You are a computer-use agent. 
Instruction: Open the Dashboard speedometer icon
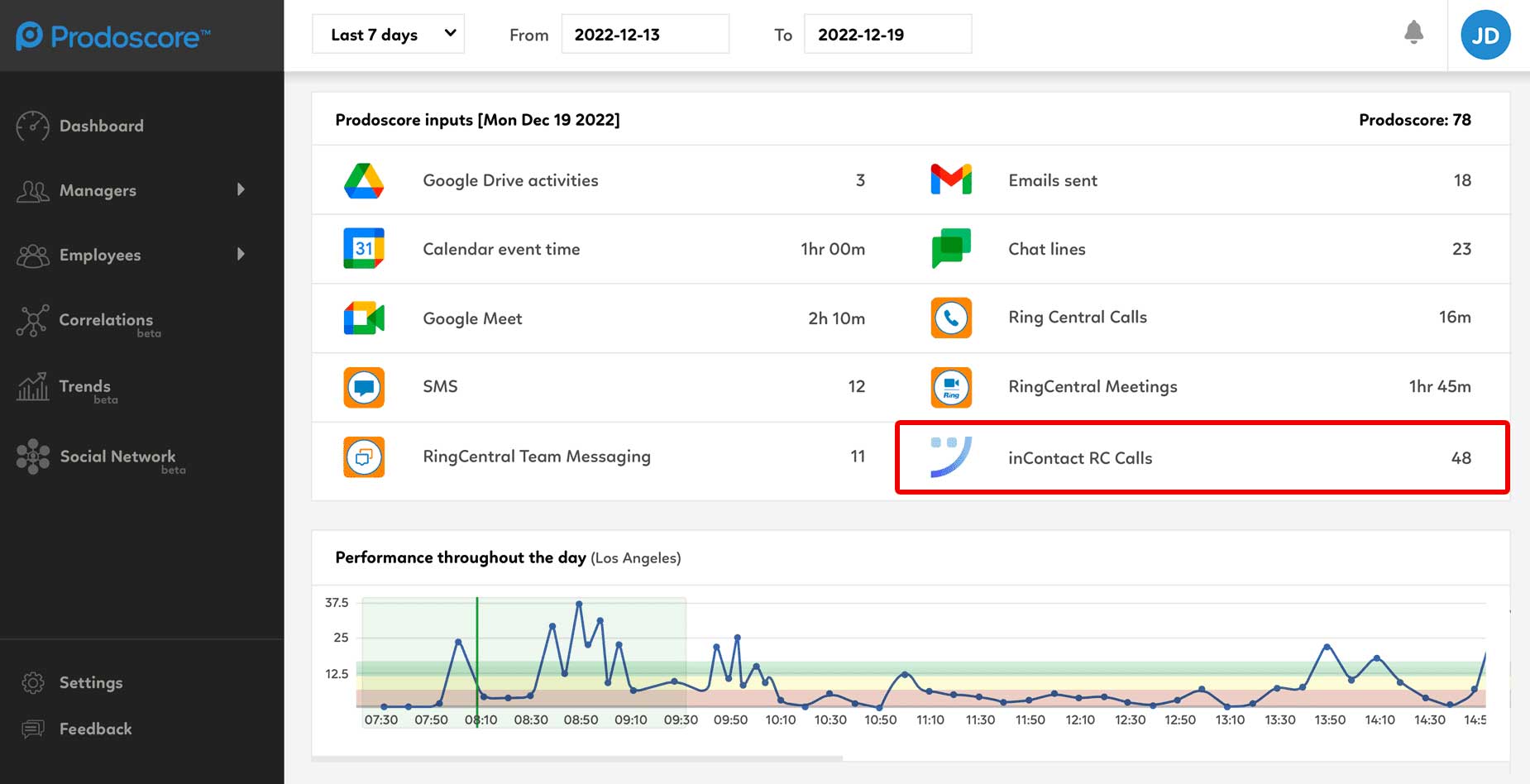[32, 127]
